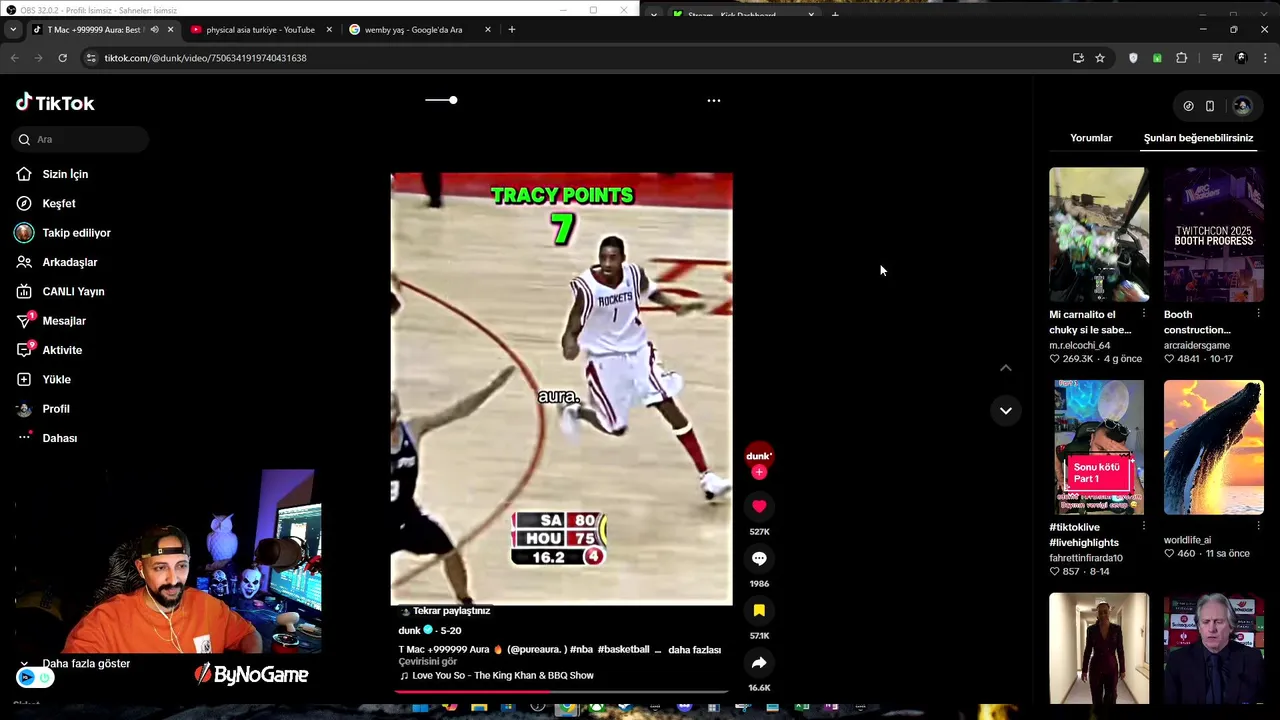Open Chrome tab search dropdown arrow
Screen dimensions: 1280x720
click(x=12, y=30)
